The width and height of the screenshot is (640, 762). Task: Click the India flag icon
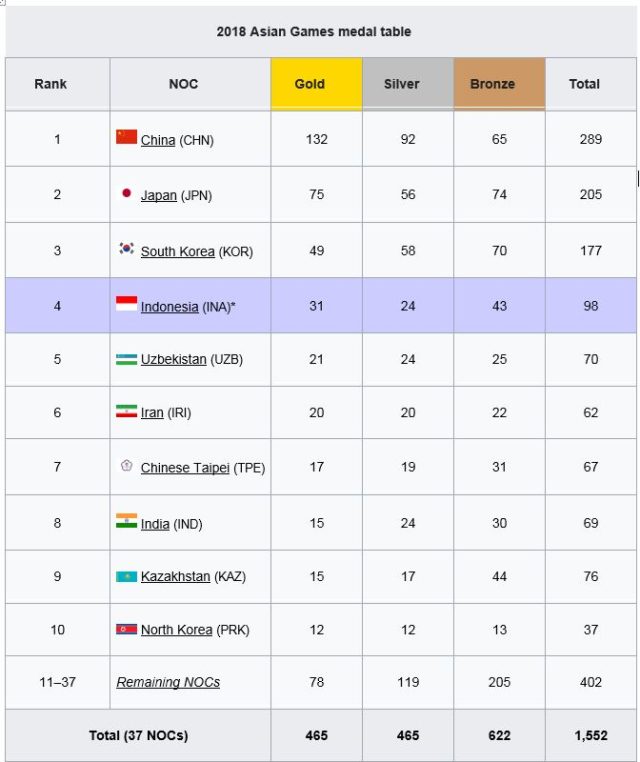coord(126,521)
